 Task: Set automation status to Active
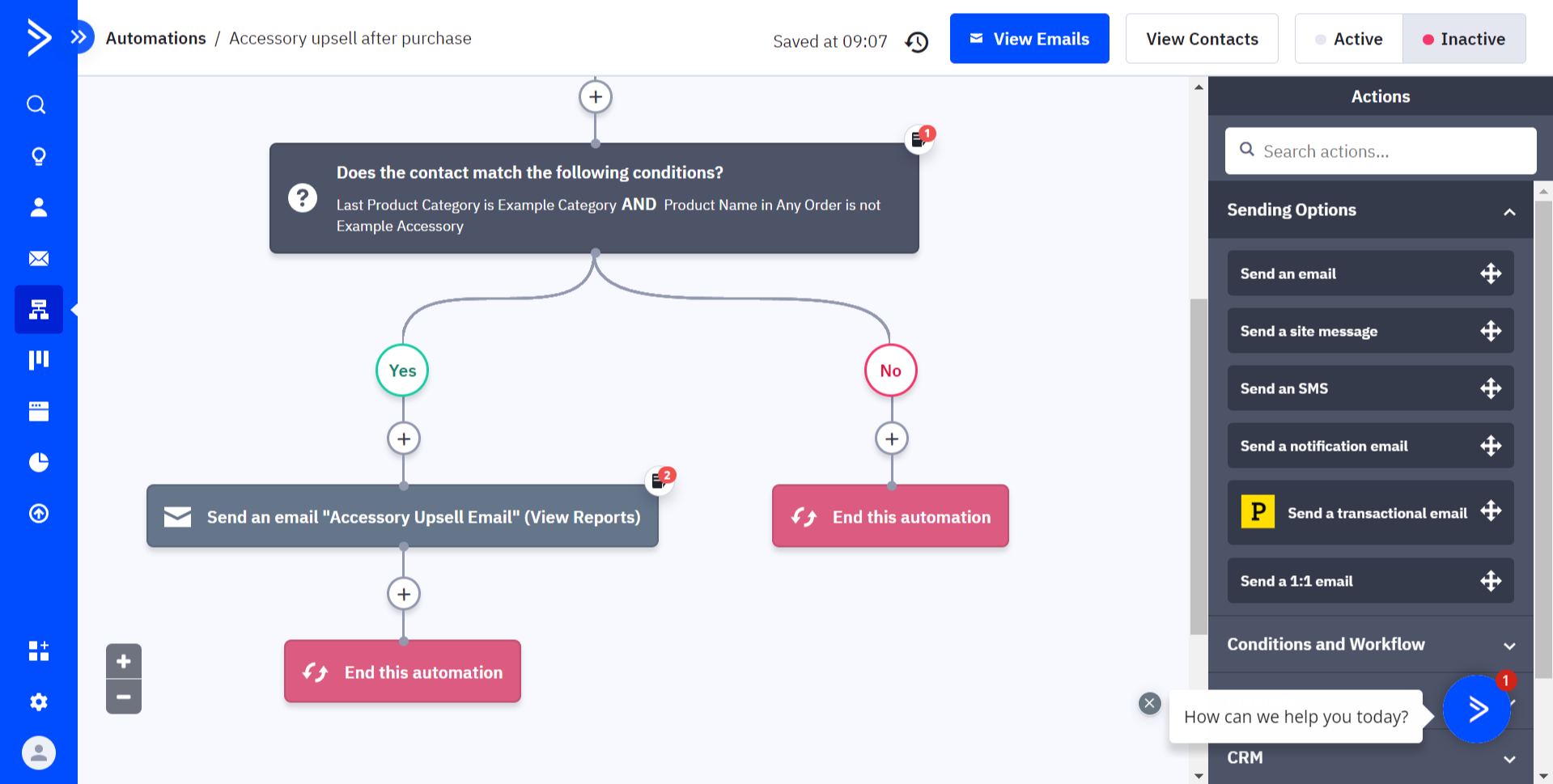click(1348, 39)
